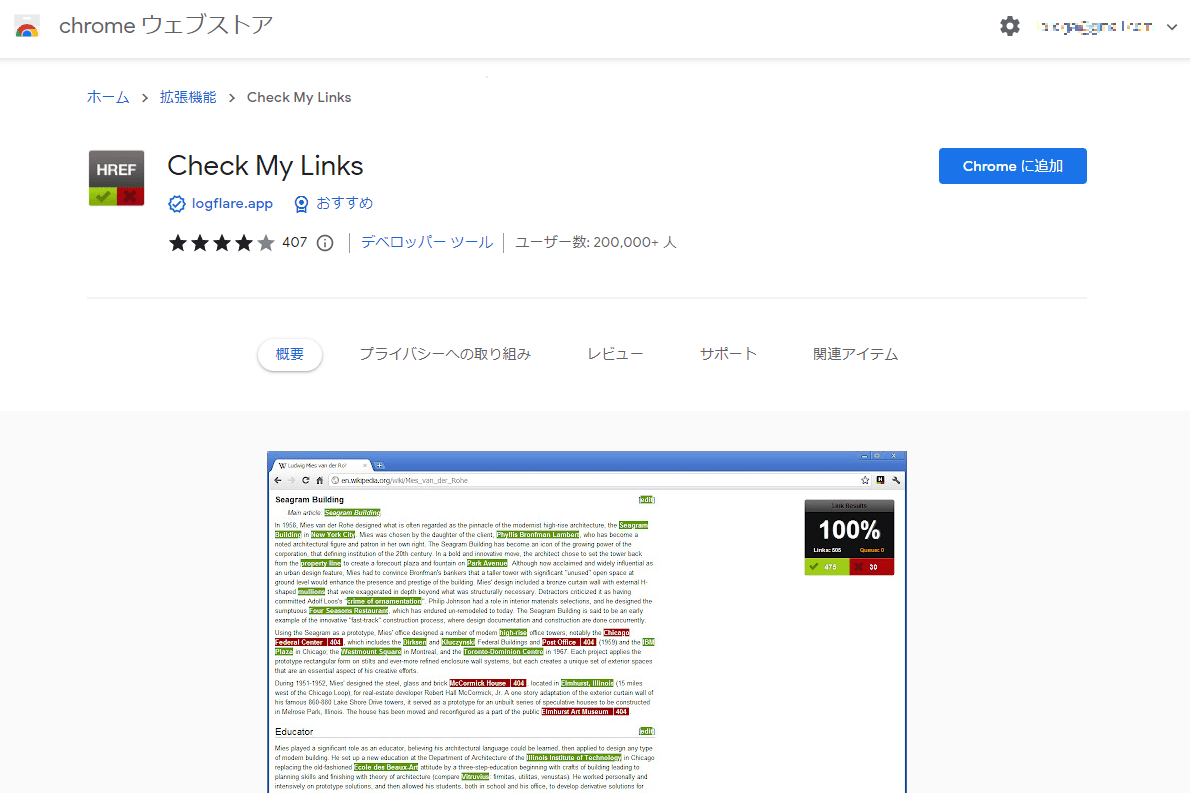This screenshot has width=1190, height=793.
Task: Select the 概要 tab
Action: pos(289,354)
